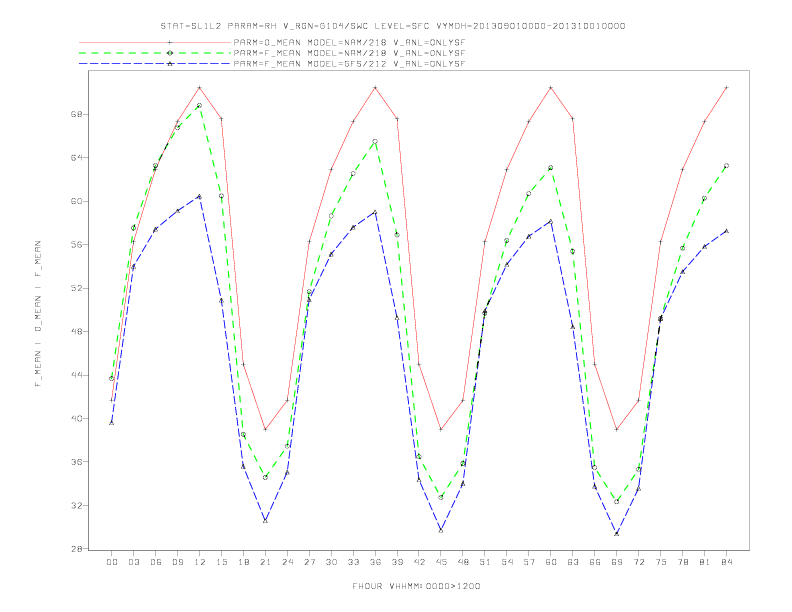Screen dimensions: 792x612
Task: Select legend entry PARM=O_MEAN MODEL=NAM/218
Action: (349, 43)
